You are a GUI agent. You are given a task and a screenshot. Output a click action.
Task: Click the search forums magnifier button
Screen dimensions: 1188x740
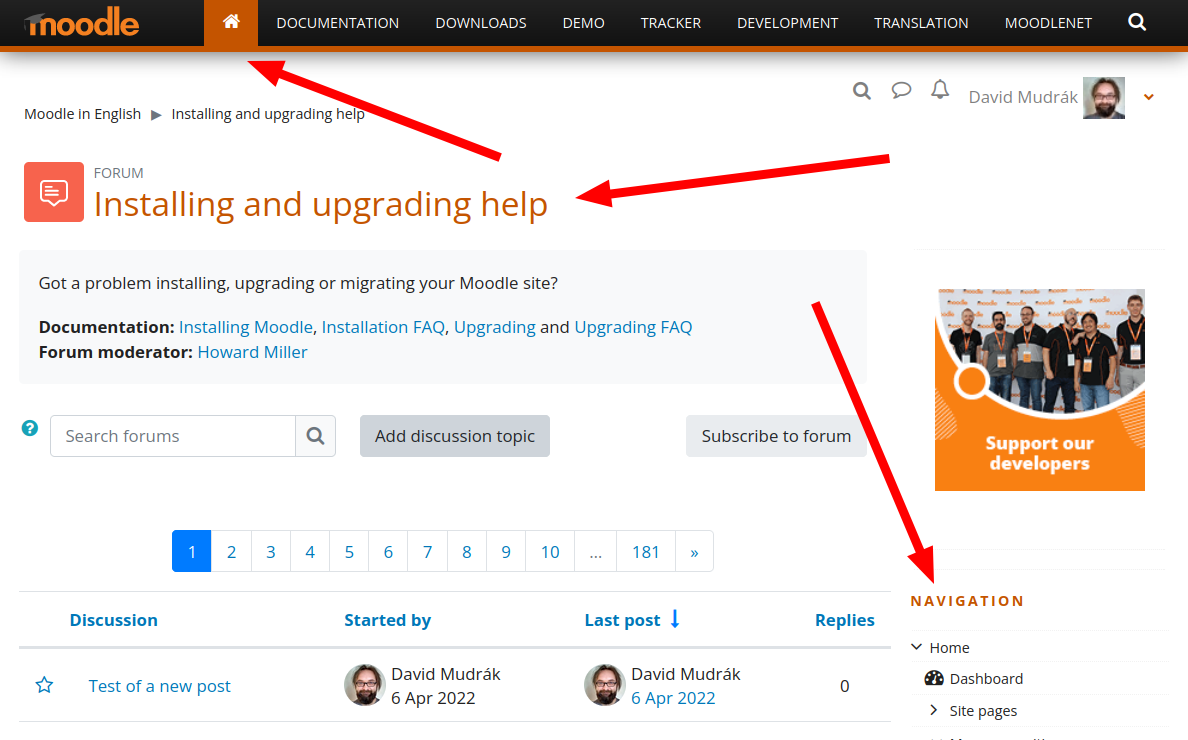315,436
